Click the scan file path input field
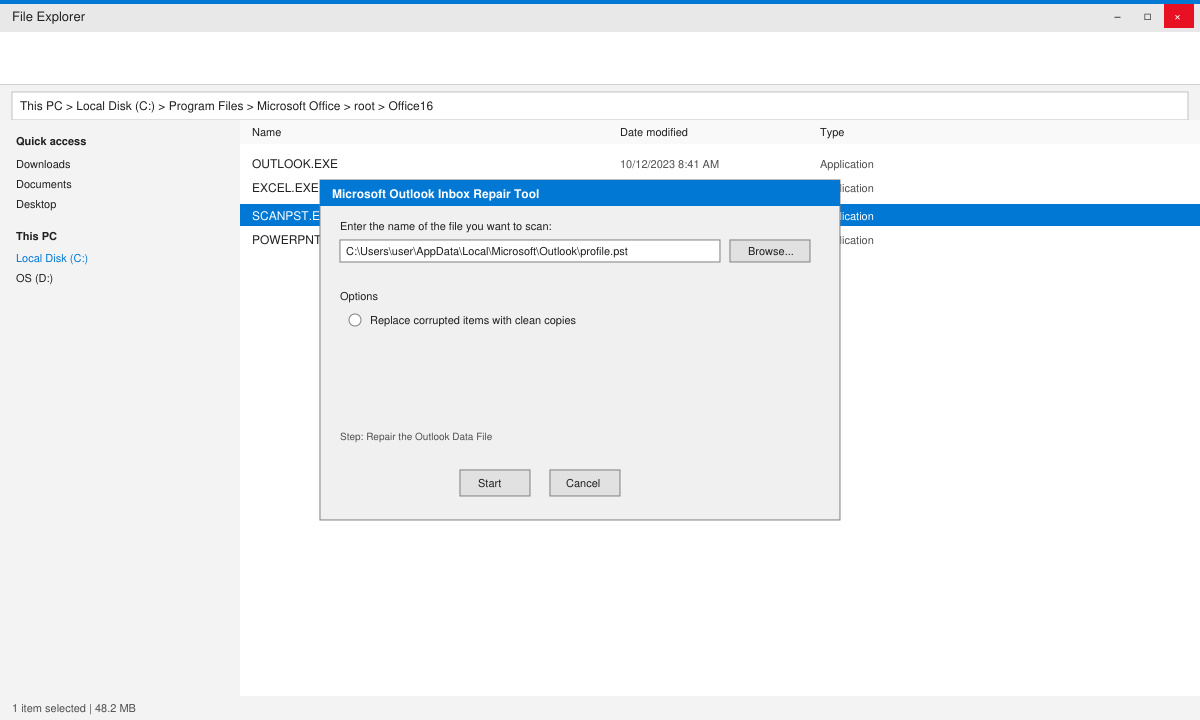This screenshot has width=1200, height=720. (x=530, y=251)
